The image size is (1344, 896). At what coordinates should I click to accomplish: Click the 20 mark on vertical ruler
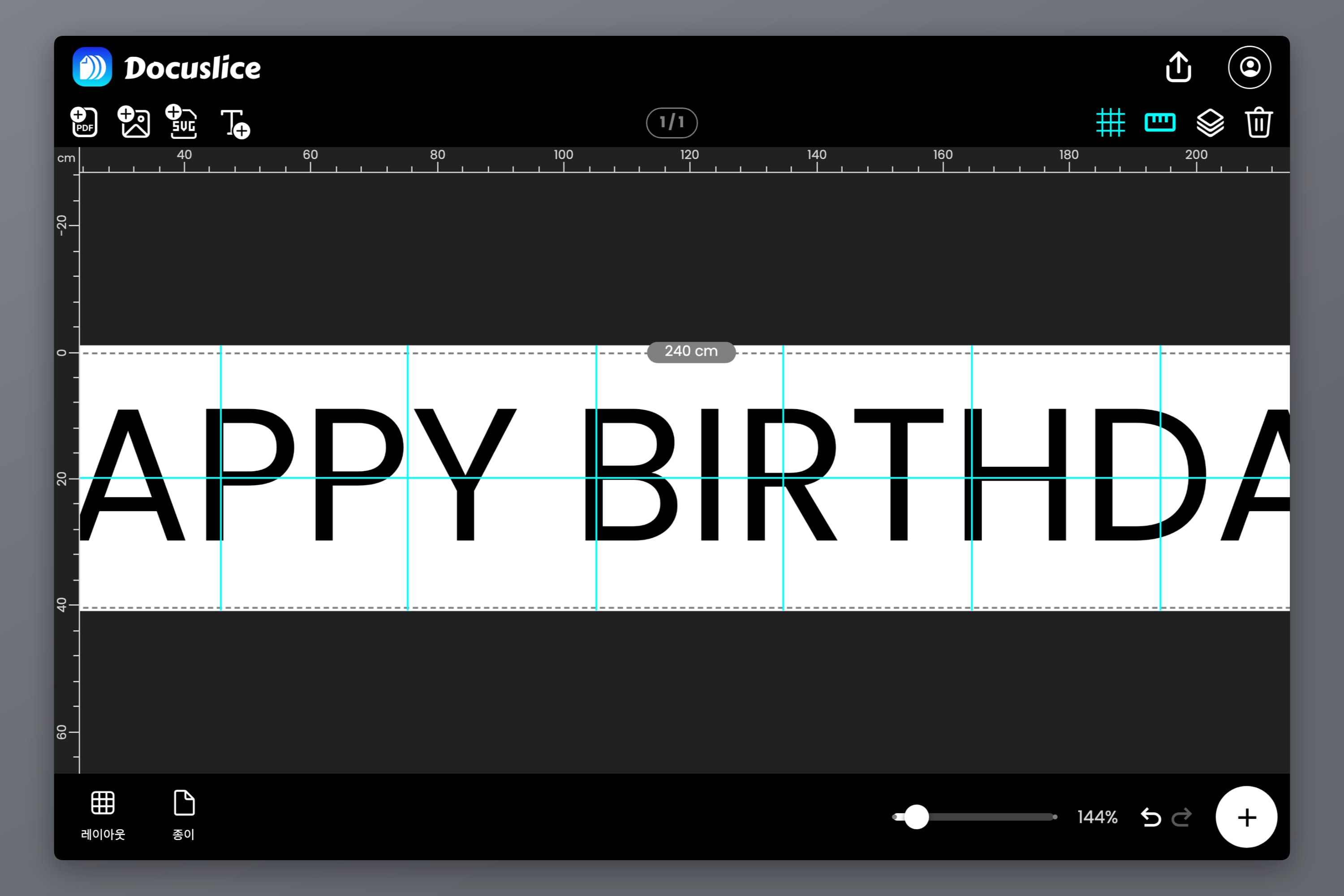(x=61, y=479)
